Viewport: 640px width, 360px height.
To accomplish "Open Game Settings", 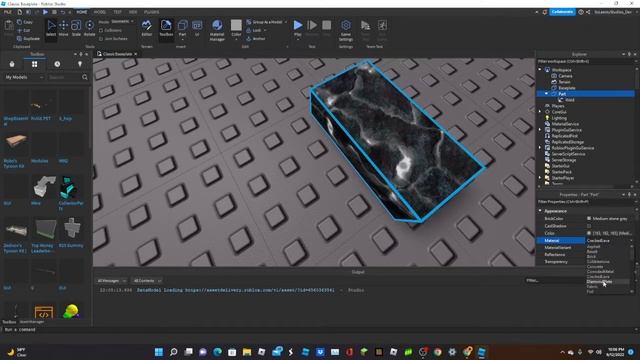I will coord(346,30).
